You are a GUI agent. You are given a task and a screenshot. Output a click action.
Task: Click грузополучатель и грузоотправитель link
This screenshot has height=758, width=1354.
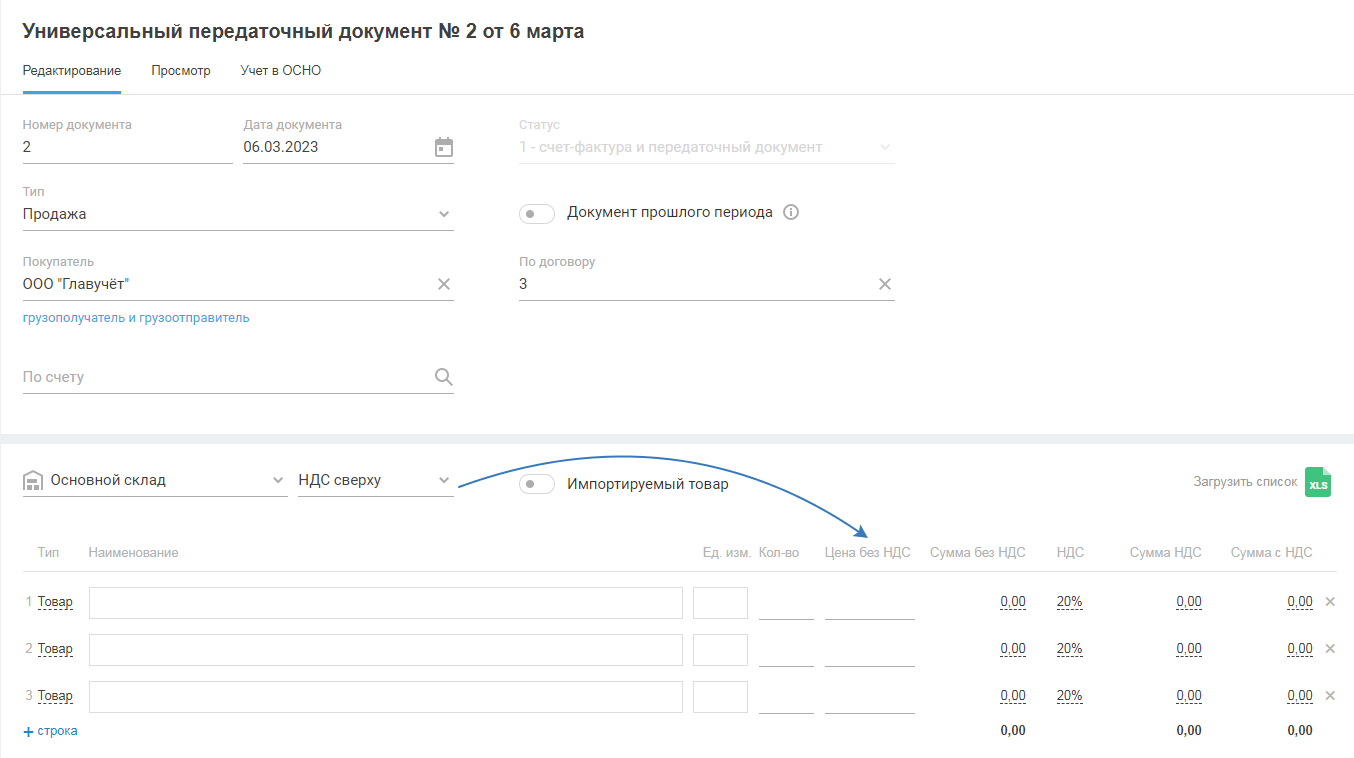click(x=136, y=318)
